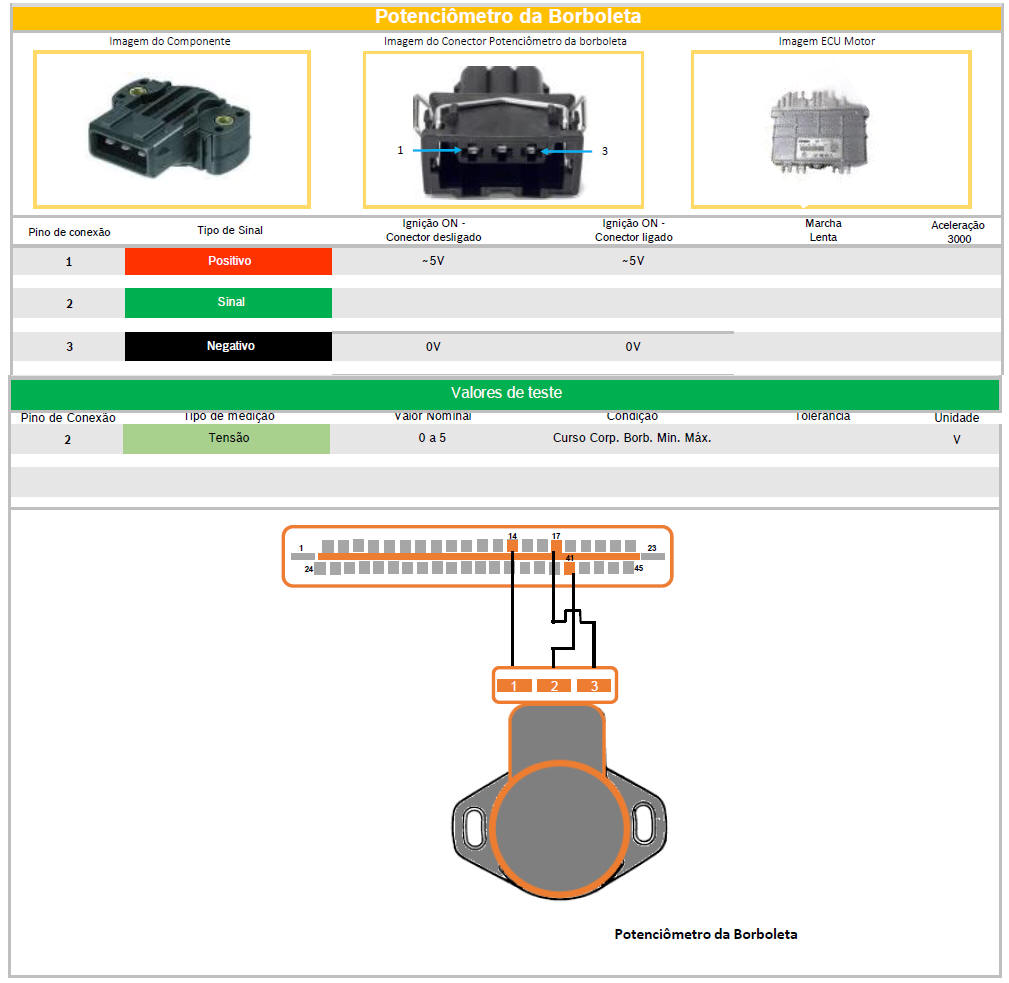
Task: Select the green Sinal signal cell
Action: pyautogui.click(x=228, y=302)
